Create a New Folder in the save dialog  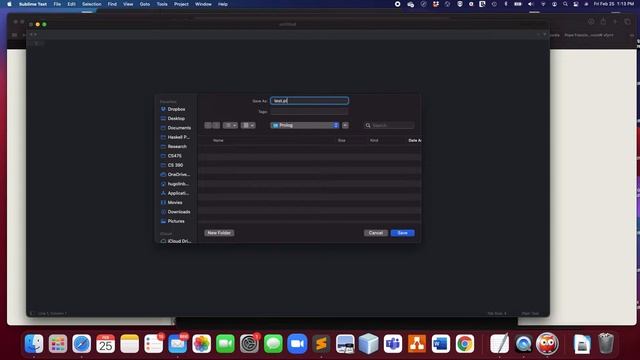click(x=219, y=233)
